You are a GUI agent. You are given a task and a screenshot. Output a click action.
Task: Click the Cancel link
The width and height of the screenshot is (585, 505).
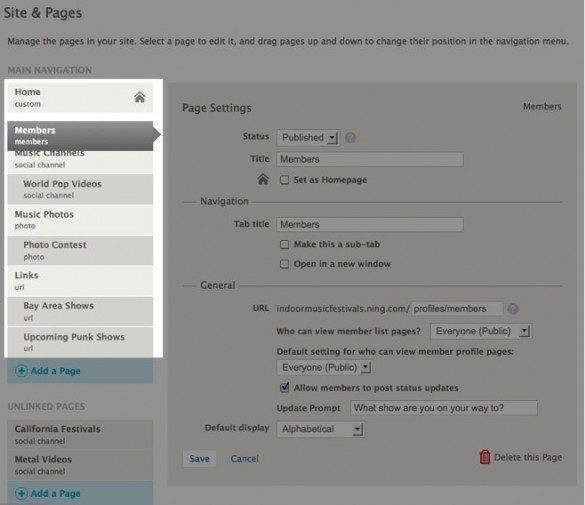click(244, 458)
